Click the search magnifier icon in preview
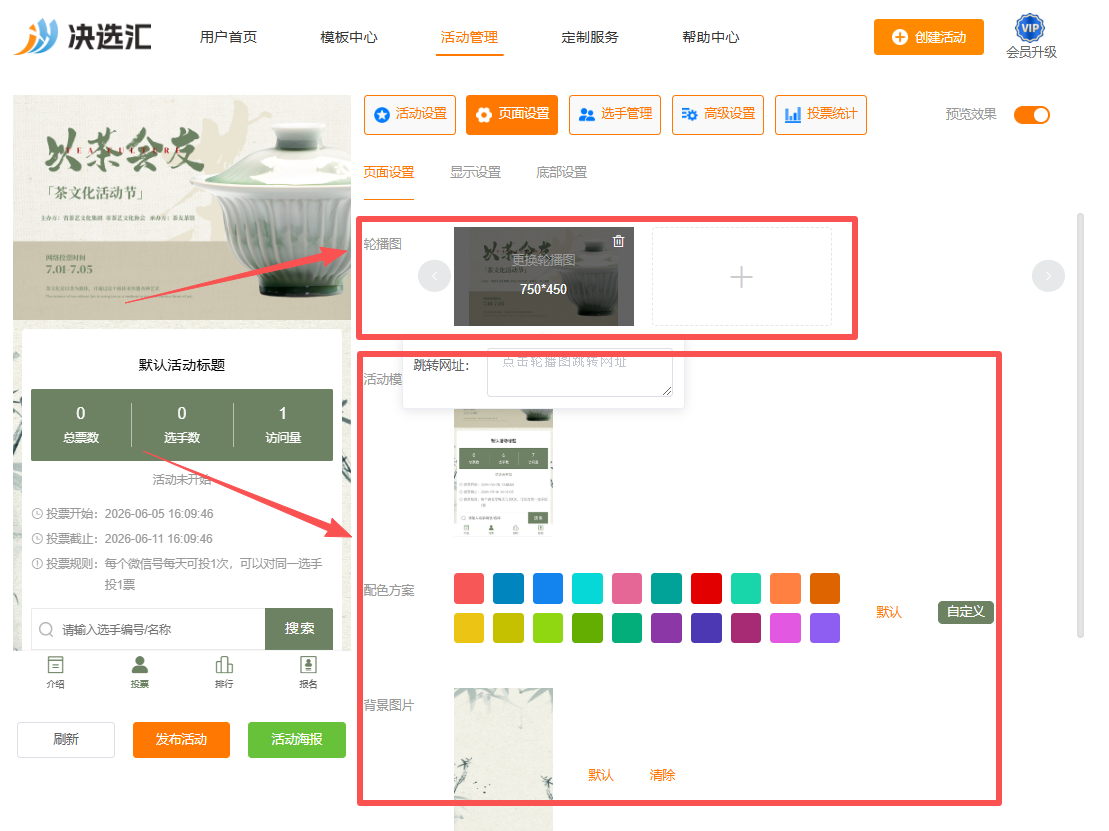The image size is (1109, 831). click(46, 629)
